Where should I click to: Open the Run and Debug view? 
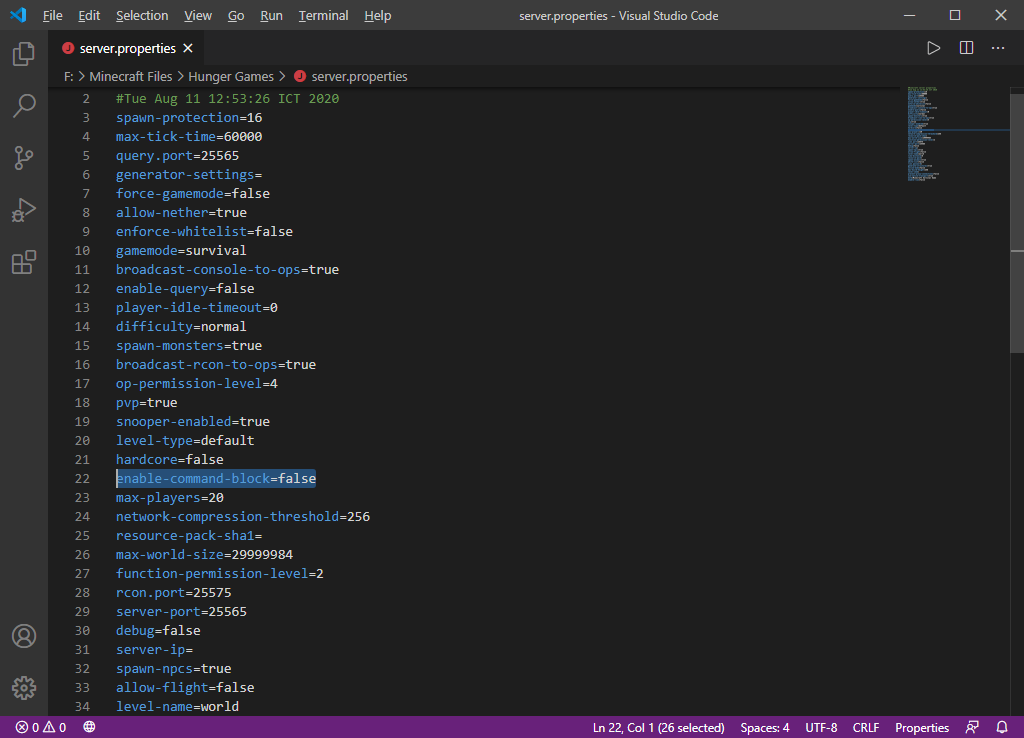[24, 210]
